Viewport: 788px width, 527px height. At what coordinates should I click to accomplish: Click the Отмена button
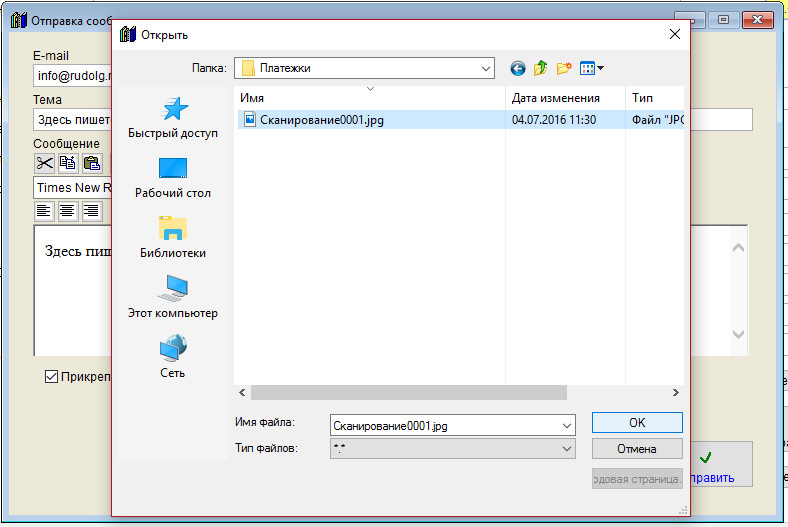637,449
